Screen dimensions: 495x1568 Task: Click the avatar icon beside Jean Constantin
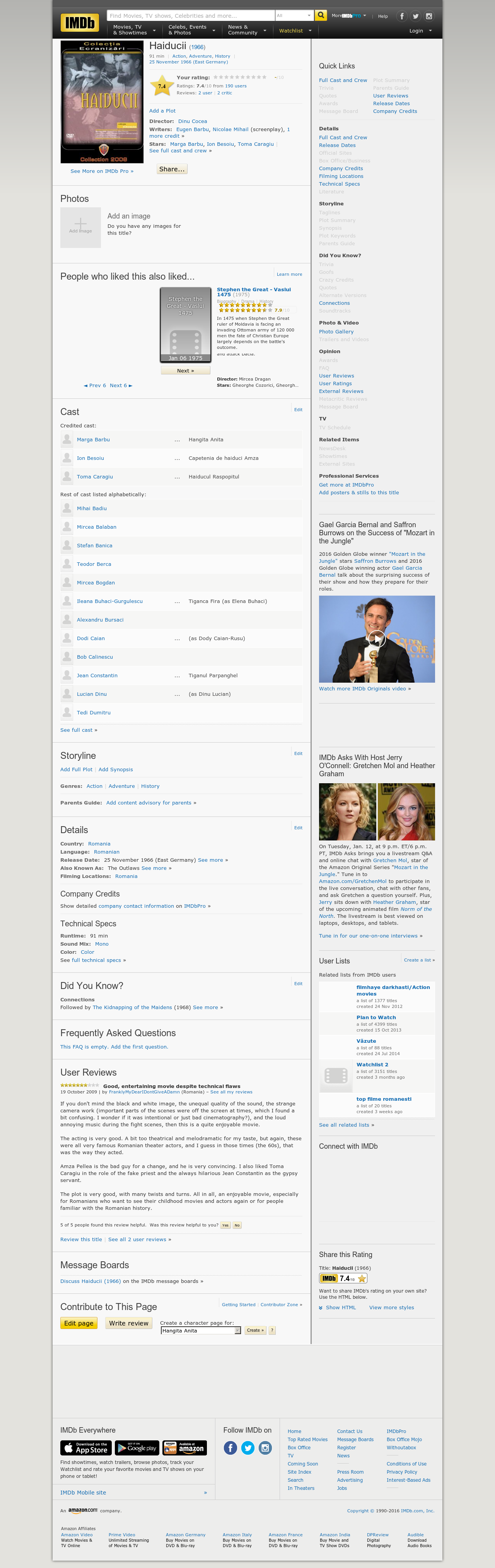pos(67,676)
